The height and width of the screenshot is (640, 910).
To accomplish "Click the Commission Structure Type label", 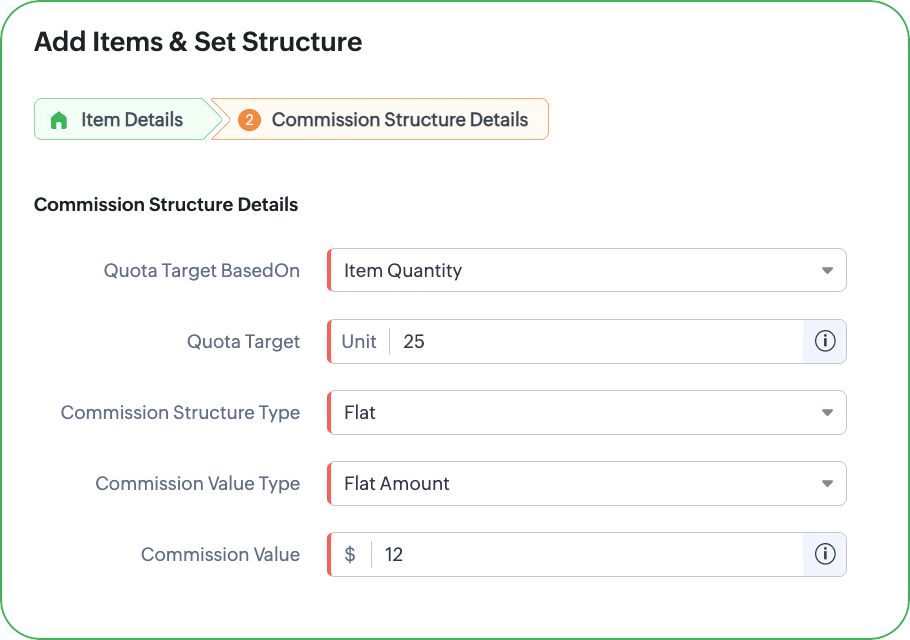I will [180, 413].
